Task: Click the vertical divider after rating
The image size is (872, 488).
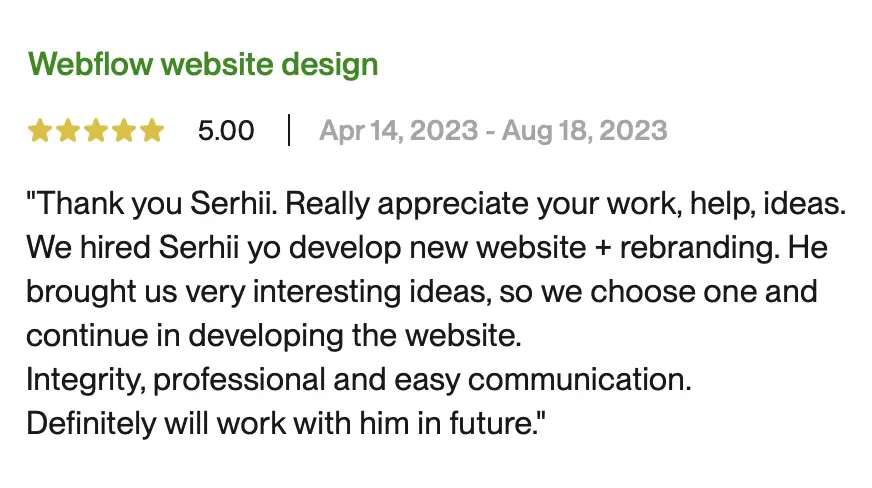Action: coord(289,131)
